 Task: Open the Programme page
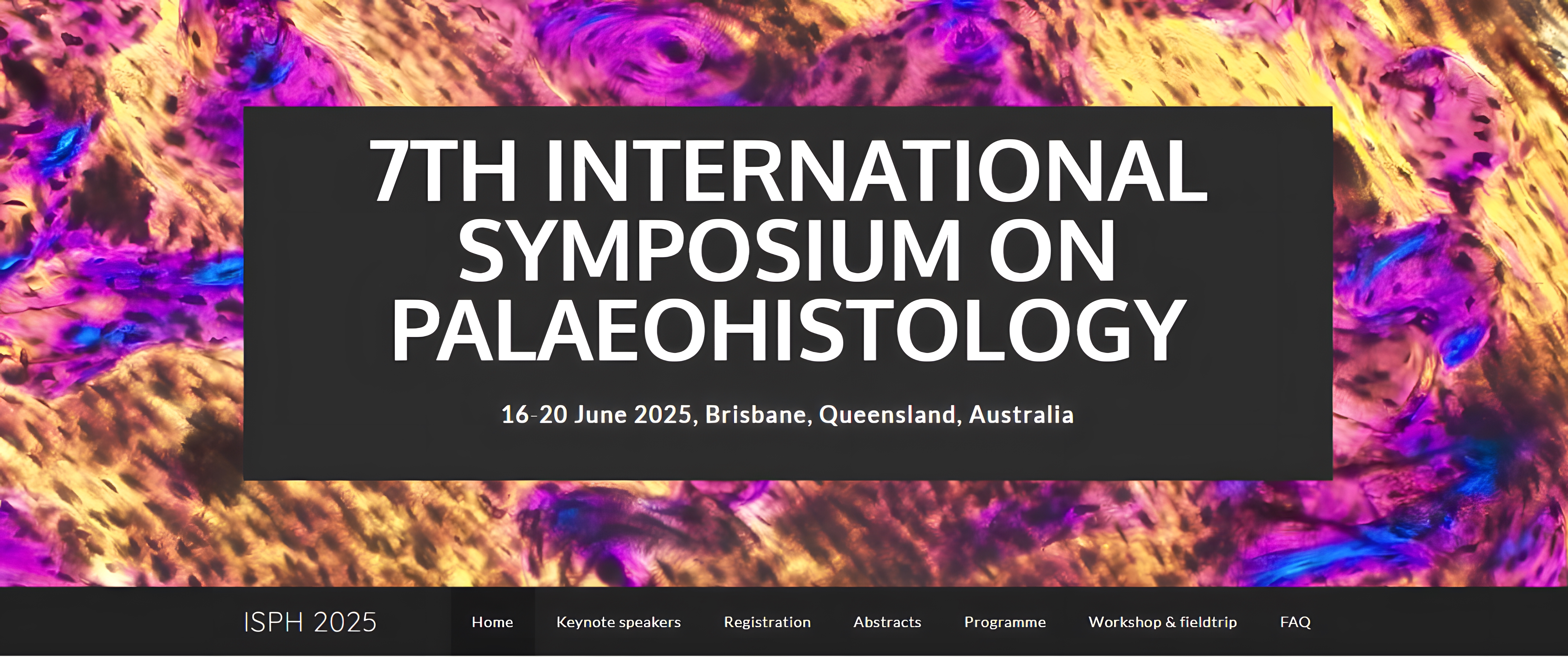pos(1005,622)
